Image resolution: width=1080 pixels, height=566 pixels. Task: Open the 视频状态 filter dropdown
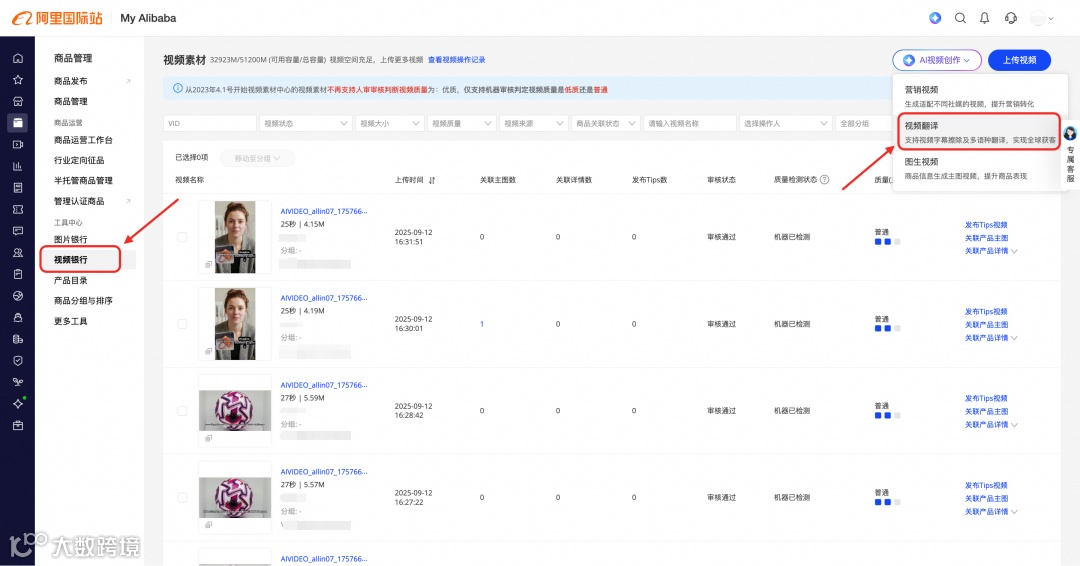click(x=305, y=123)
